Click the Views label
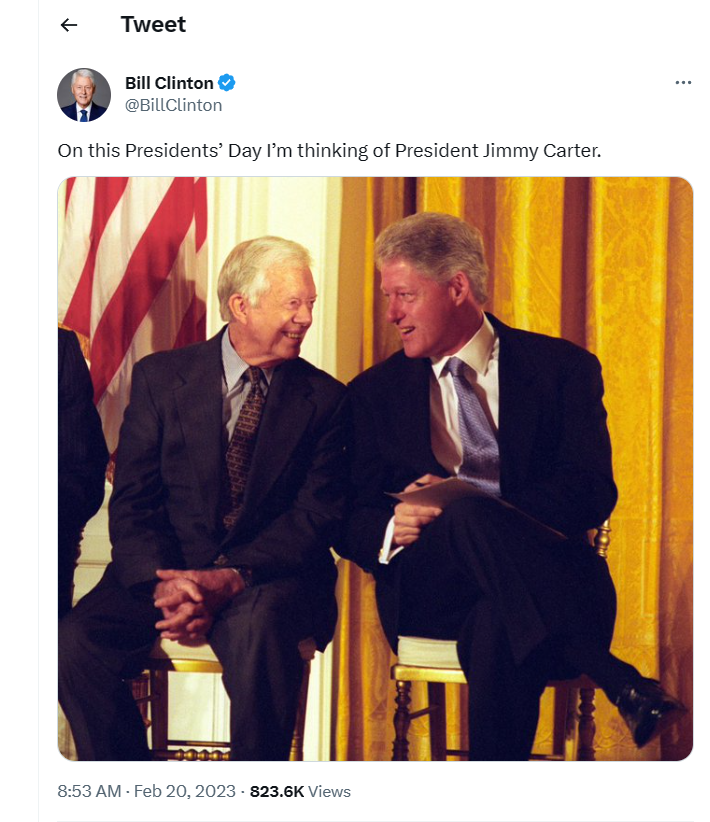The height and width of the screenshot is (822, 710). click(329, 792)
